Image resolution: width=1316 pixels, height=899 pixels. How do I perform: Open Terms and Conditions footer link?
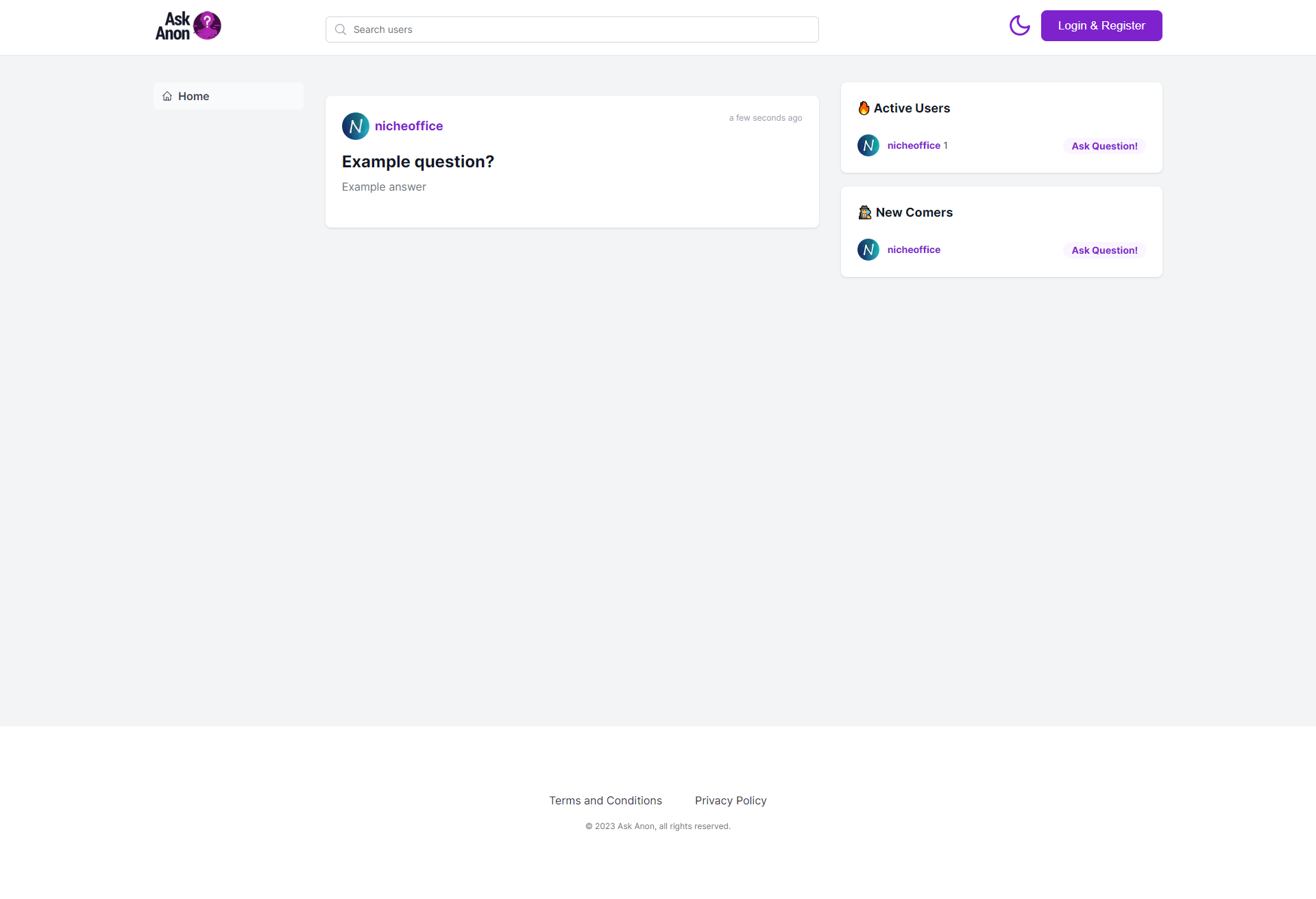pos(605,800)
